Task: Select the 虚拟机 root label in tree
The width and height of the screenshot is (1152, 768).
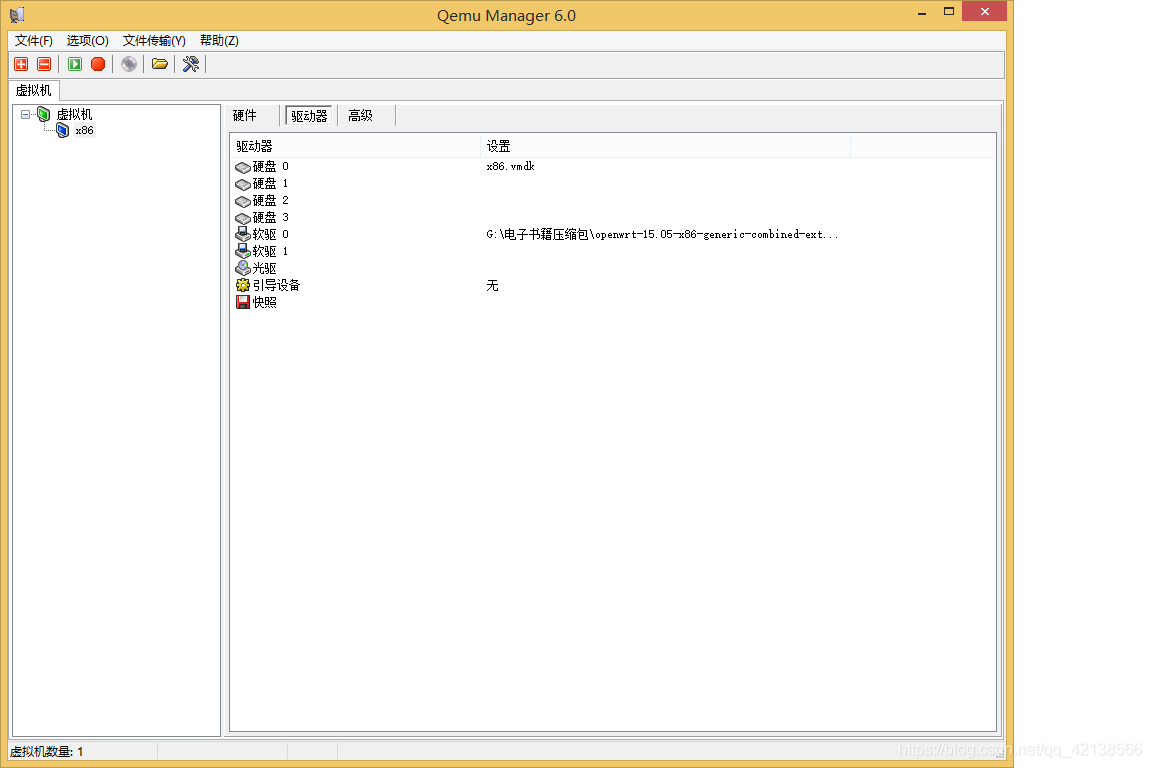Action: tap(74, 115)
